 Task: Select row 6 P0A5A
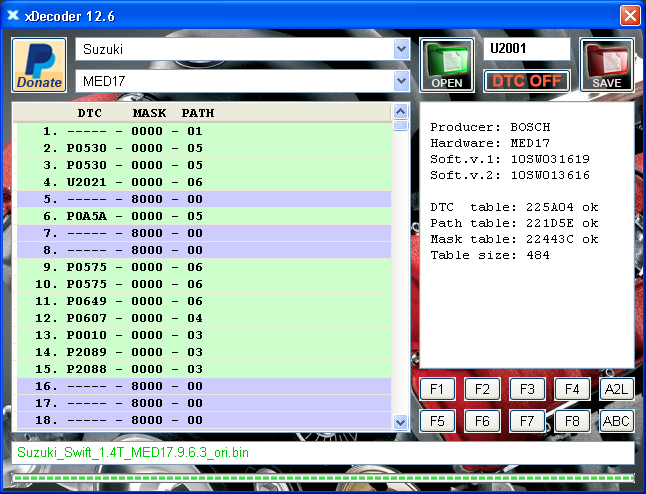(204, 216)
